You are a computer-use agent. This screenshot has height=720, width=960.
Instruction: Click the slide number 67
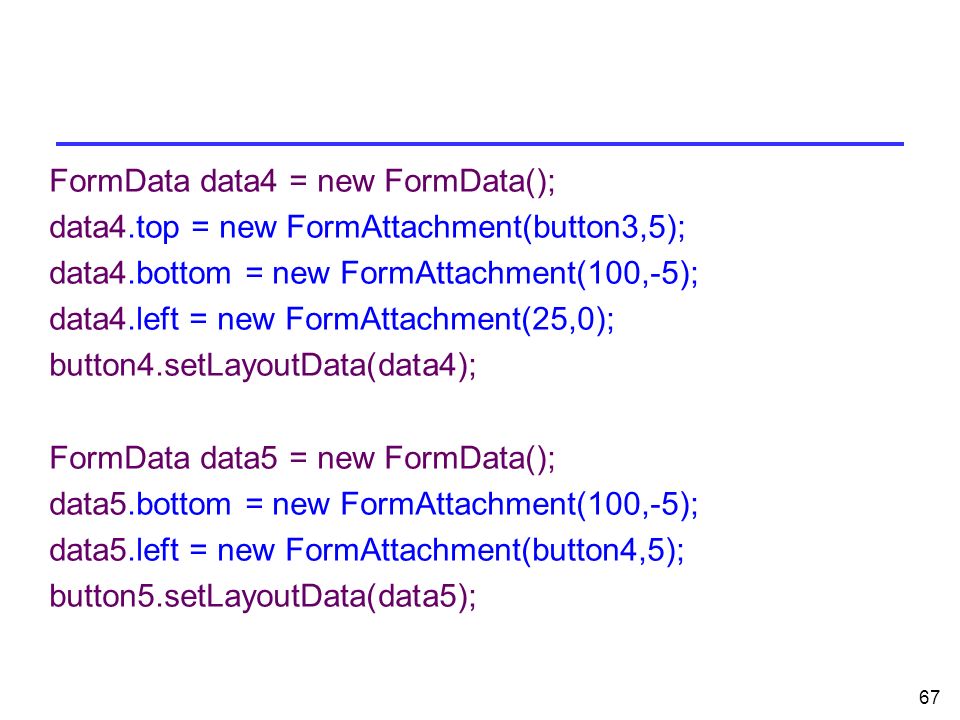[x=929, y=697]
